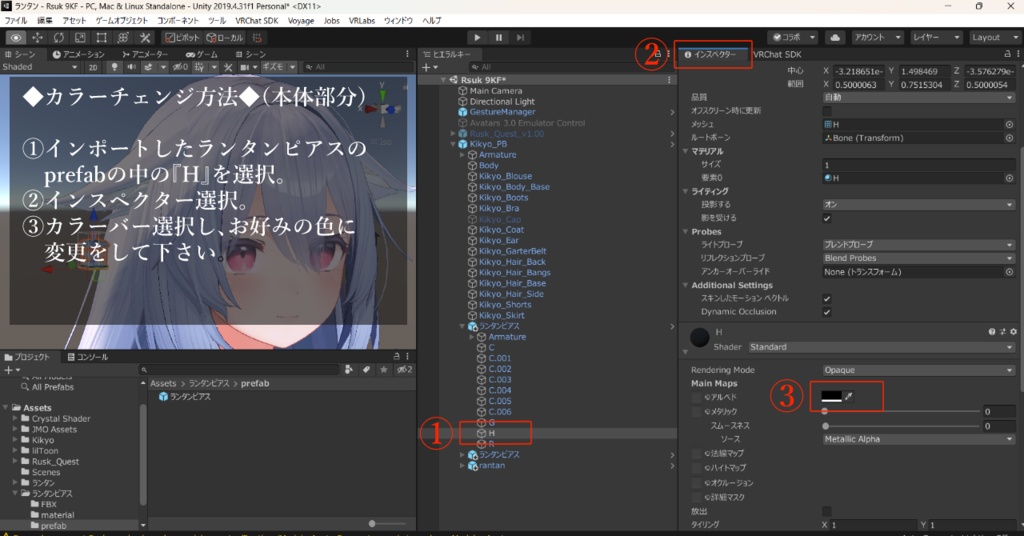This screenshot has width=1024, height=536.
Task: Select the Hand (view) tool
Action: [x=16, y=38]
